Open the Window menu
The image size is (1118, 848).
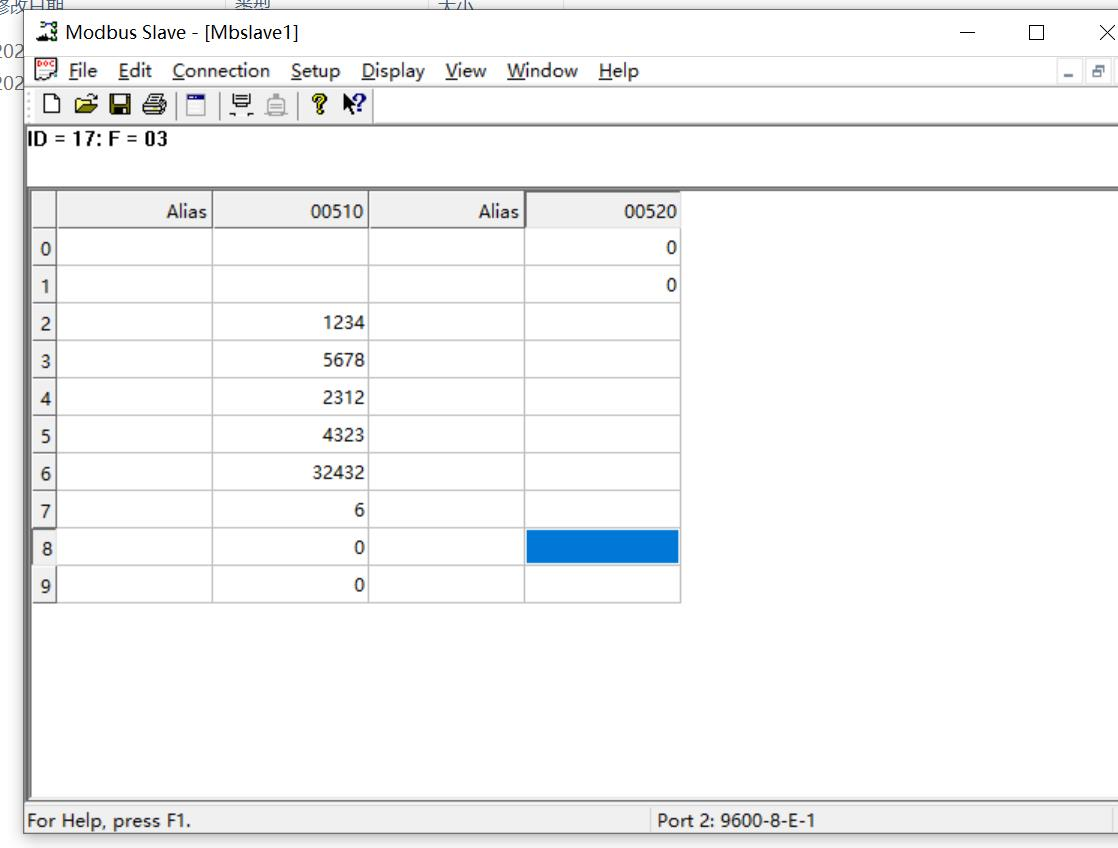(542, 71)
